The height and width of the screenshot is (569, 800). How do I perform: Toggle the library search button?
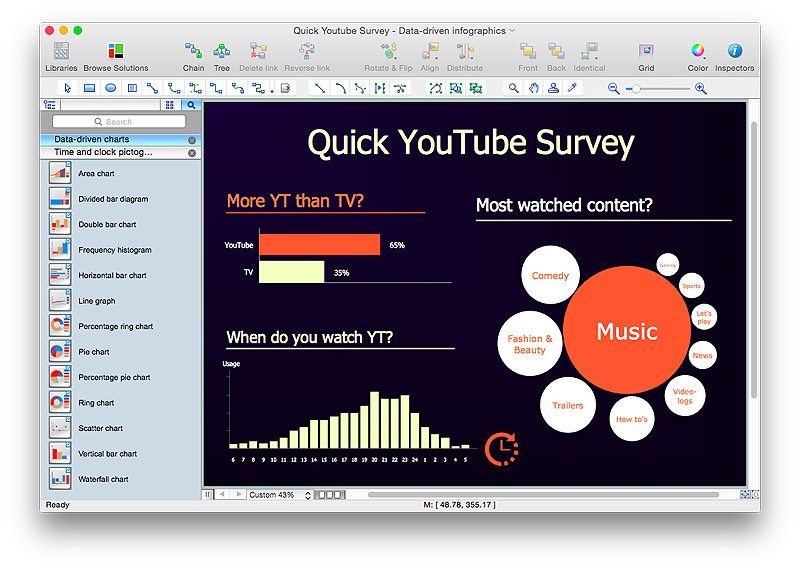191,105
